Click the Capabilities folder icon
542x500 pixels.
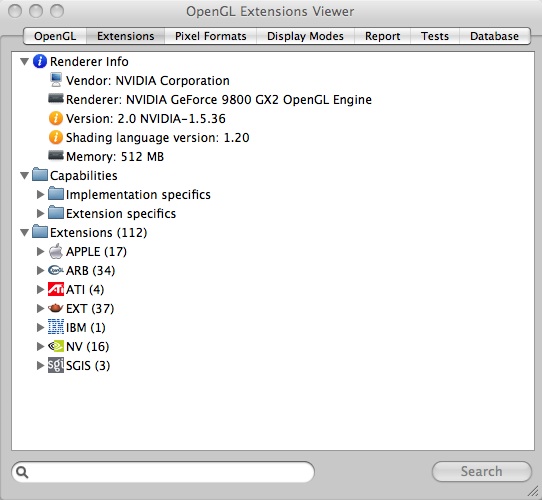[x=40, y=175]
